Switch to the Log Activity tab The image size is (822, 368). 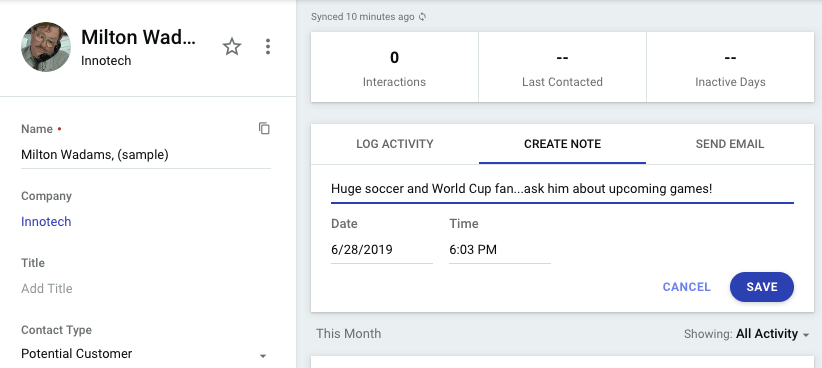[395, 144]
